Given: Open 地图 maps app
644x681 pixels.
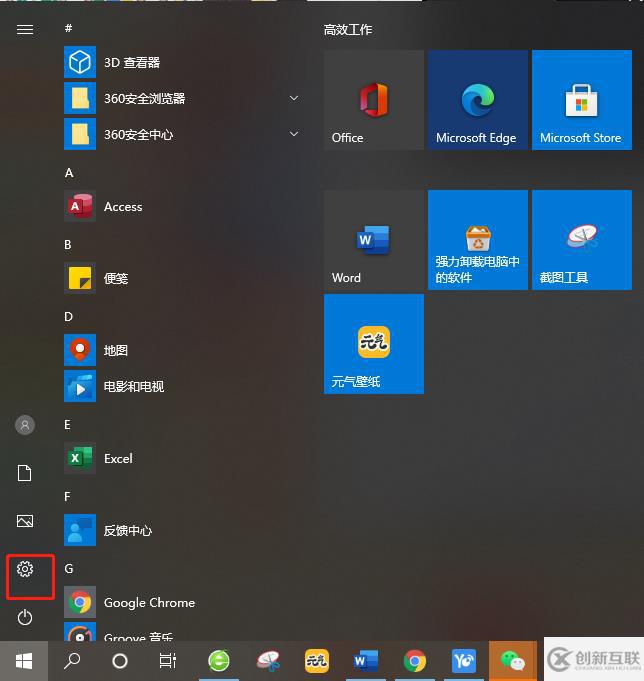Looking at the screenshot, I should pos(182,350).
